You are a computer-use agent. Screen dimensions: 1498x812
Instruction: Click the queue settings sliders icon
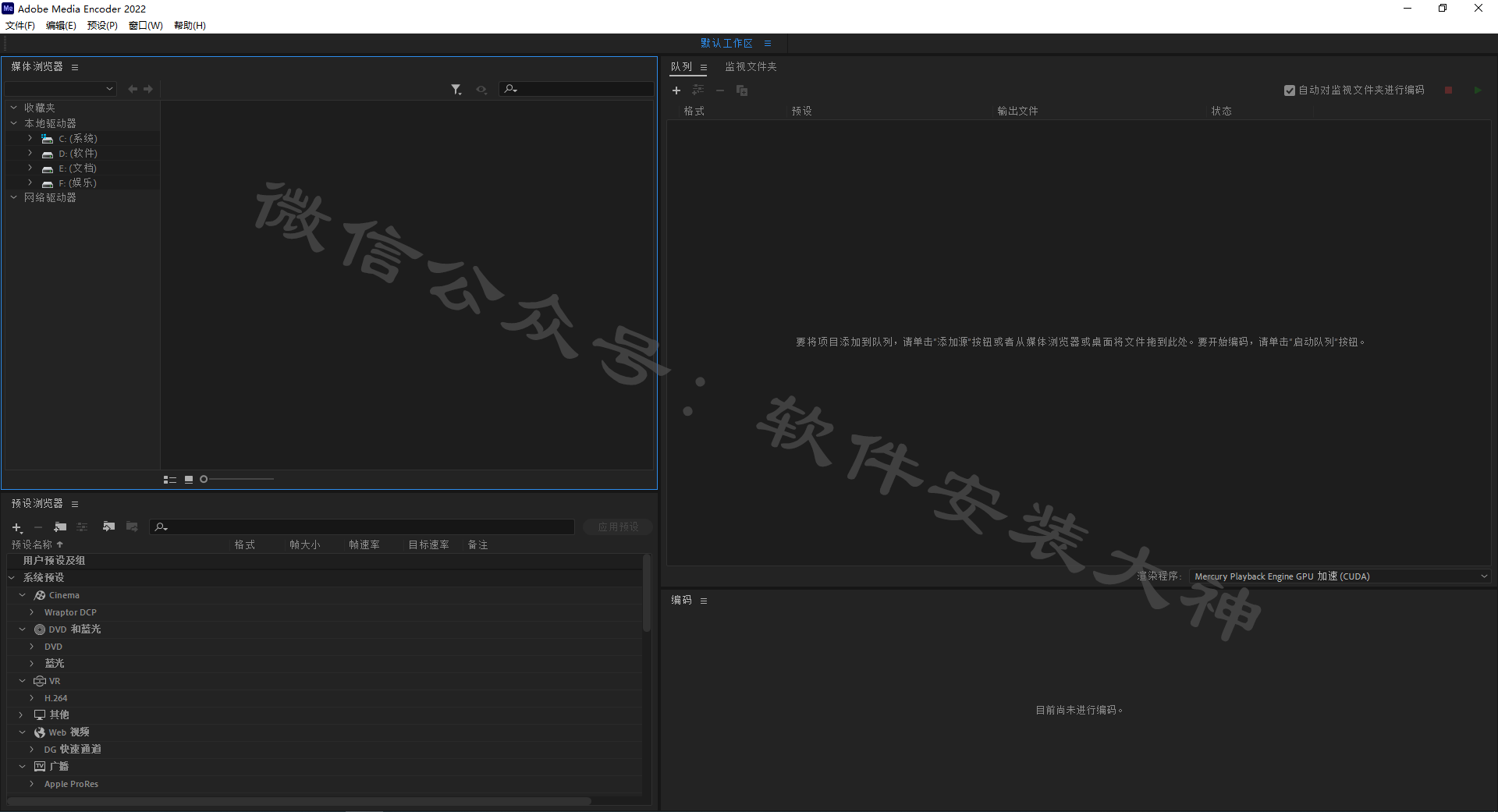(698, 90)
